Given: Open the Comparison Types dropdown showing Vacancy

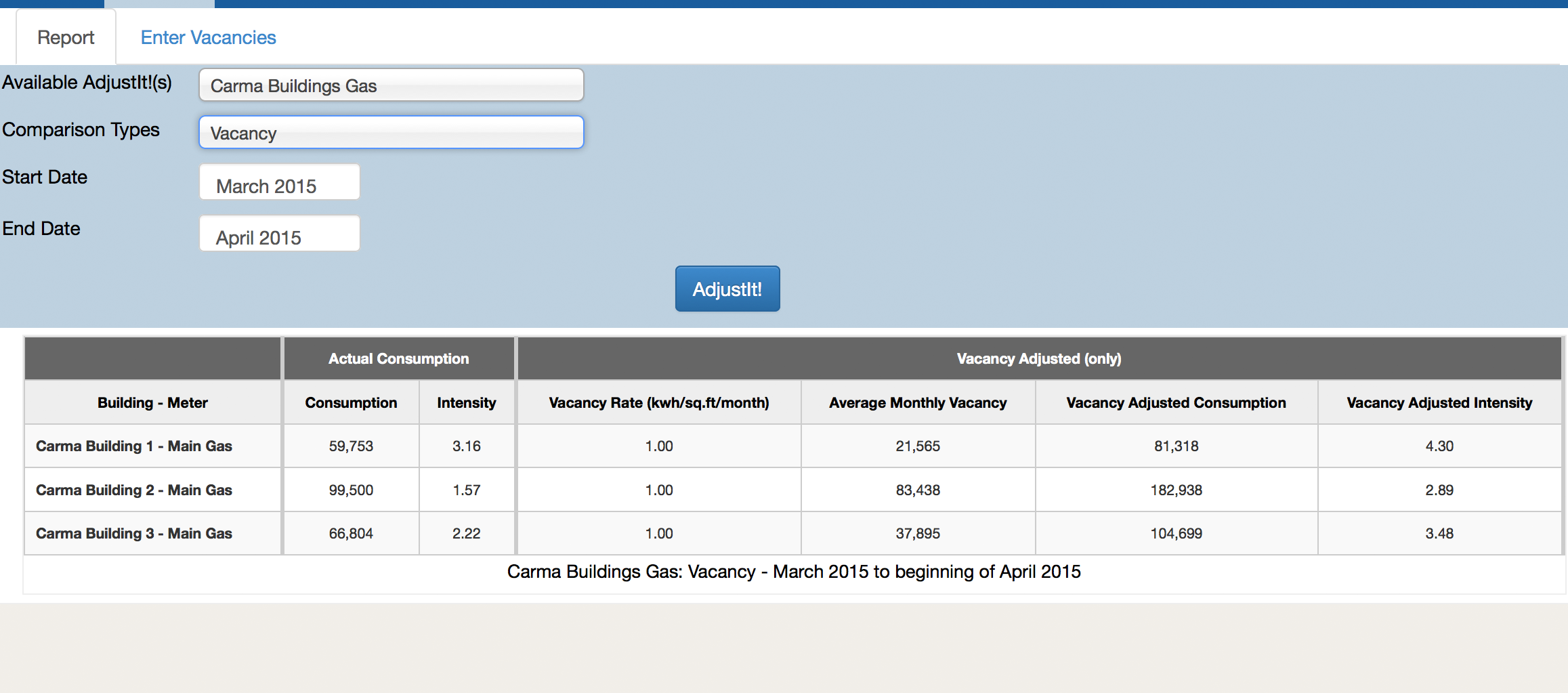Looking at the screenshot, I should tap(391, 133).
